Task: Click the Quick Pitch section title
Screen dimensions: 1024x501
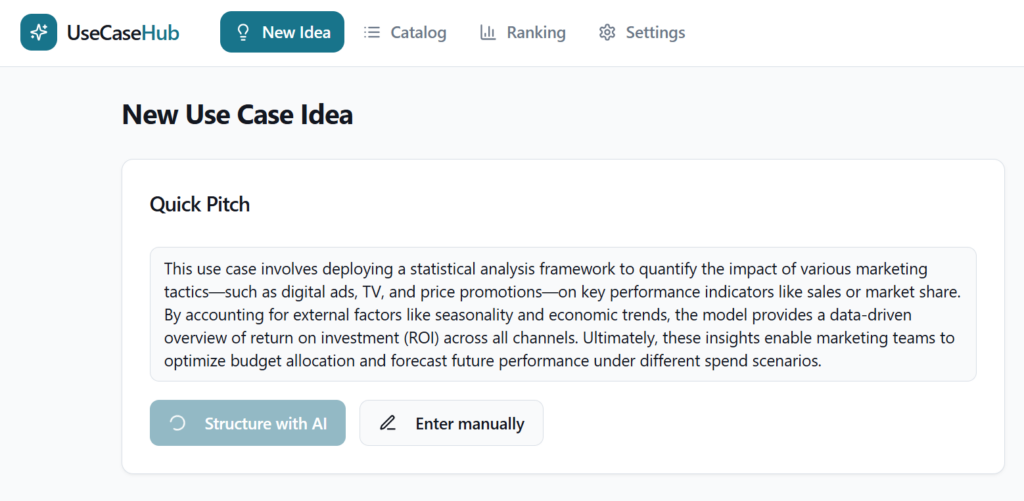Action: (x=200, y=205)
